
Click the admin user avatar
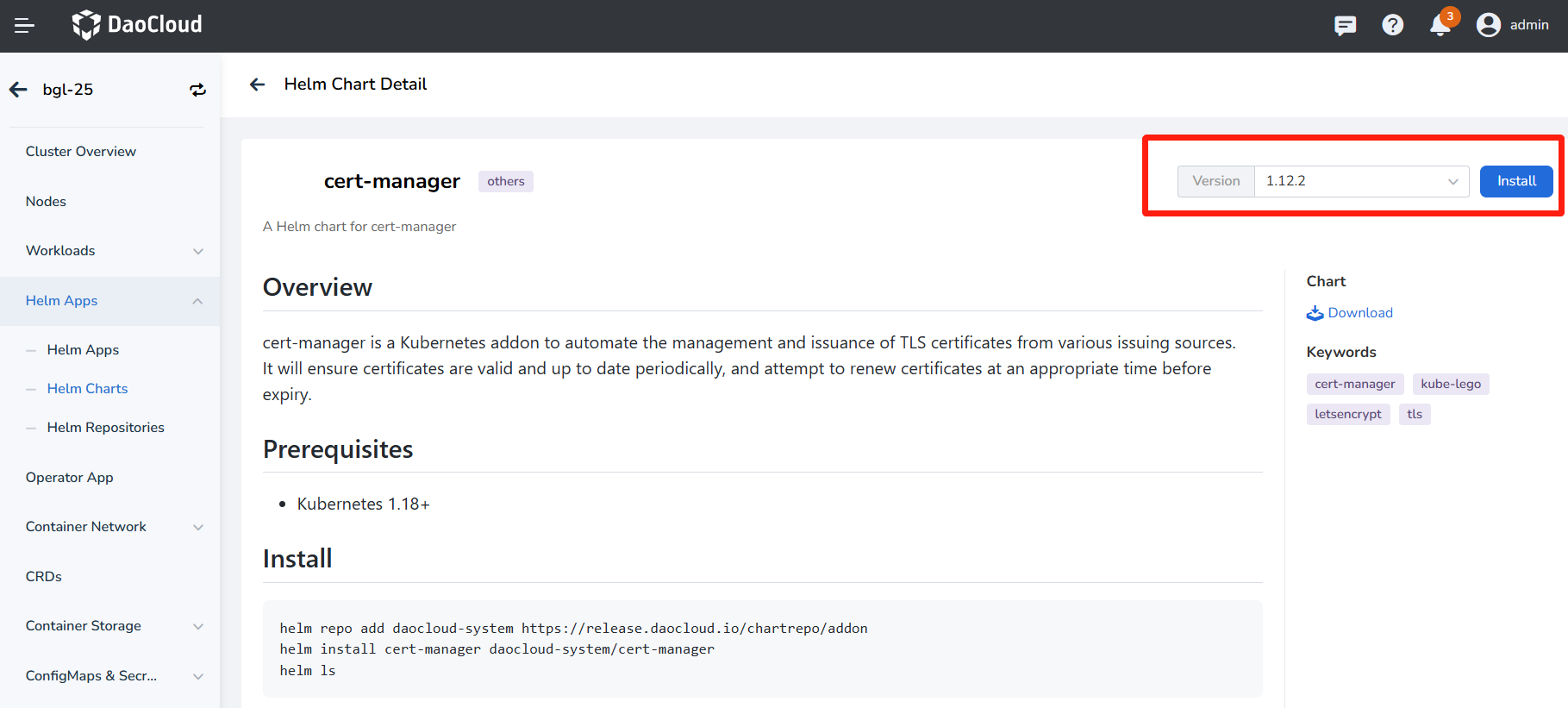pos(1489,26)
